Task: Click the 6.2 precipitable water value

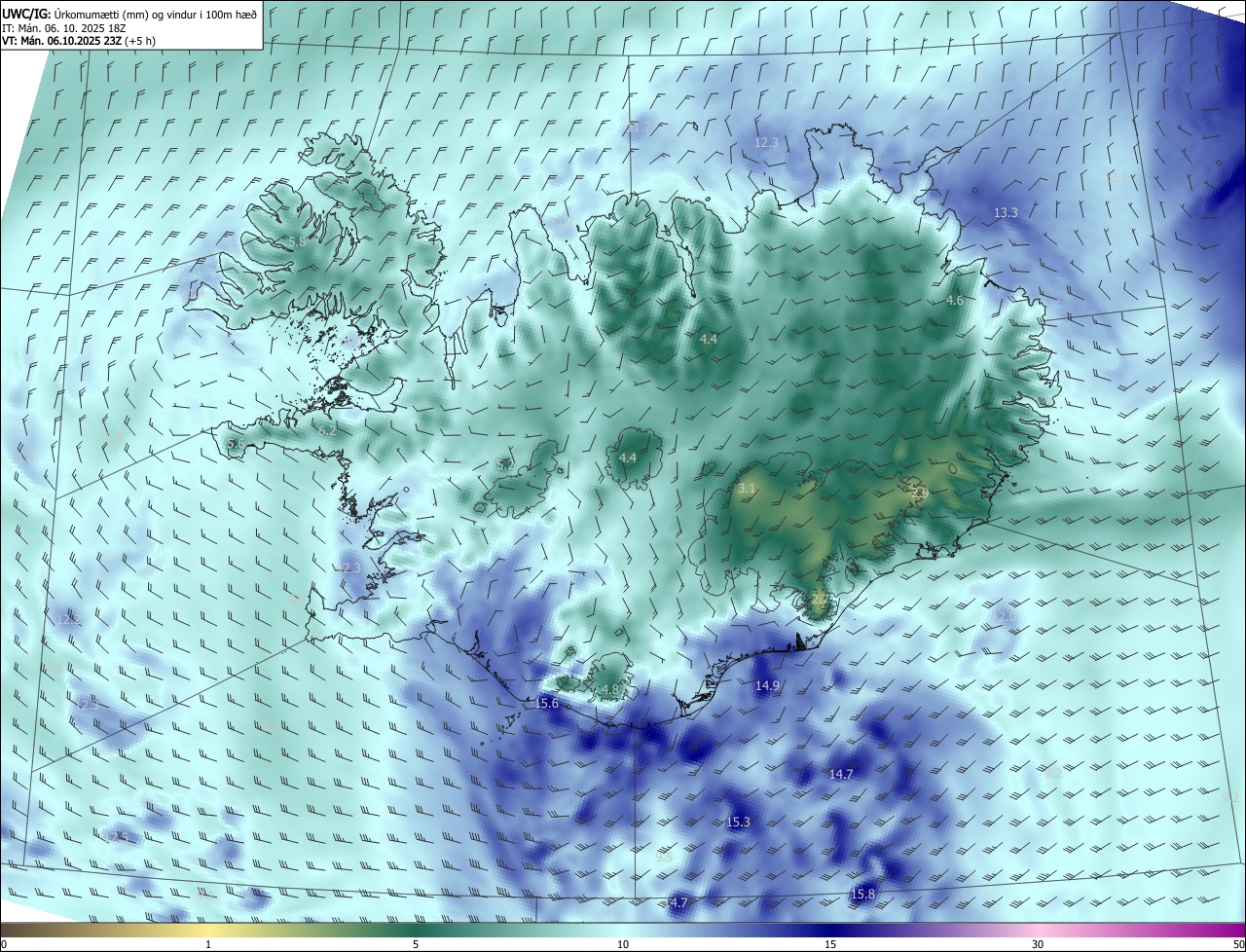Action: (x=327, y=430)
